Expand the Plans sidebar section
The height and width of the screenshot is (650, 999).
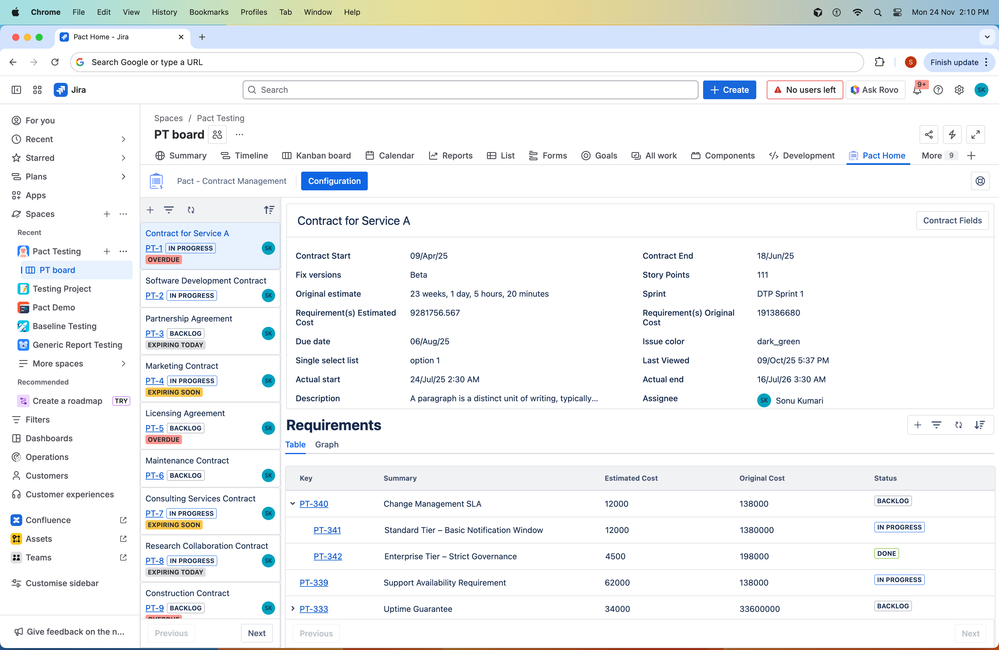coord(123,177)
